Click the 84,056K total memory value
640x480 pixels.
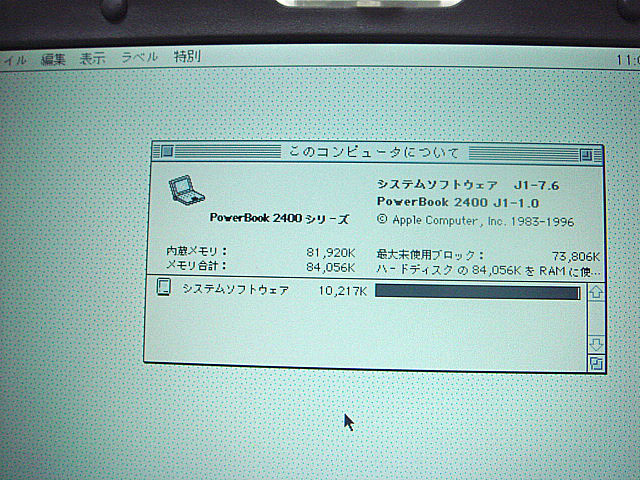pyautogui.click(x=330, y=267)
